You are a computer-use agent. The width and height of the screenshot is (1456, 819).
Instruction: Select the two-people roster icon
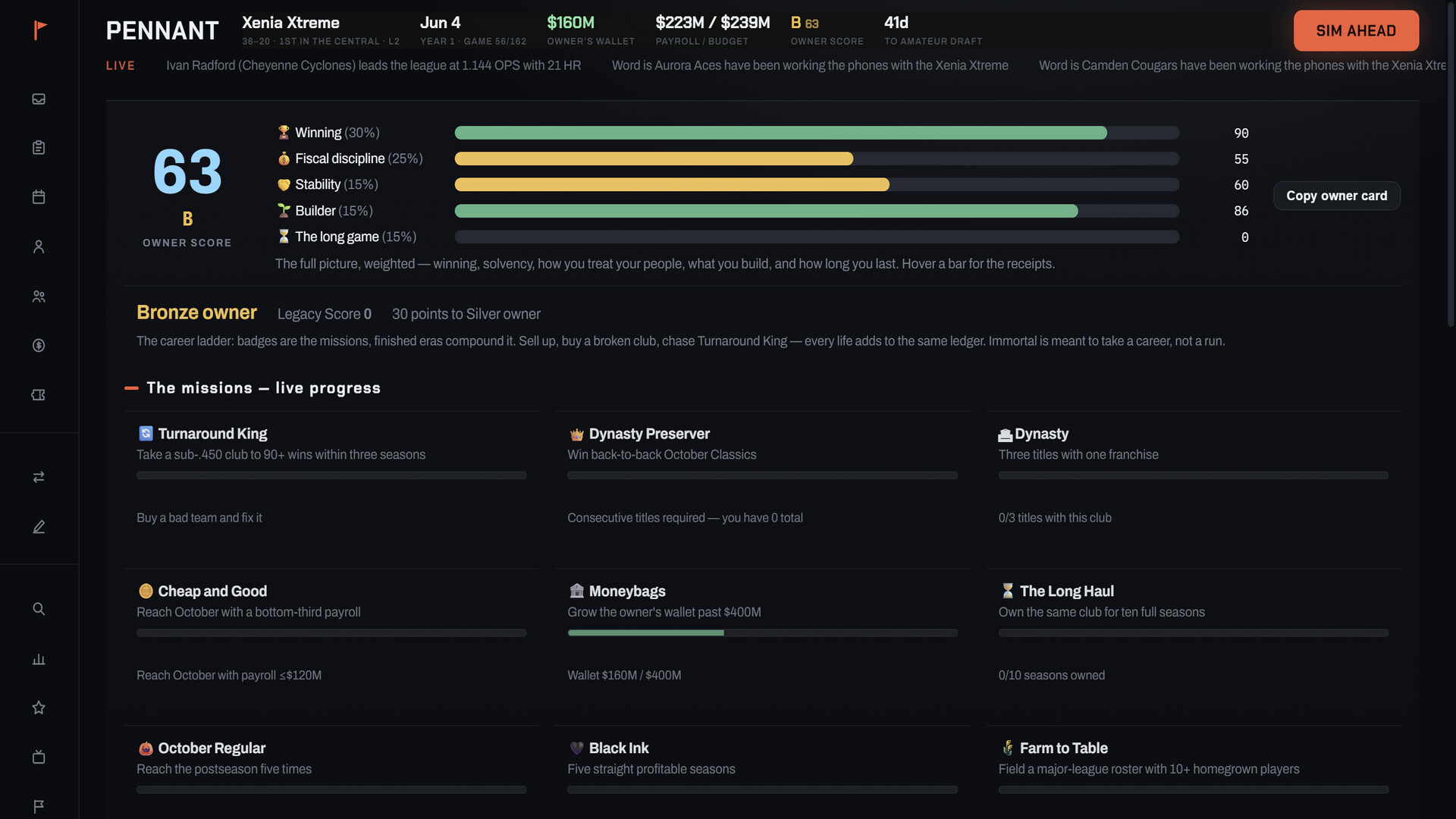click(x=39, y=297)
